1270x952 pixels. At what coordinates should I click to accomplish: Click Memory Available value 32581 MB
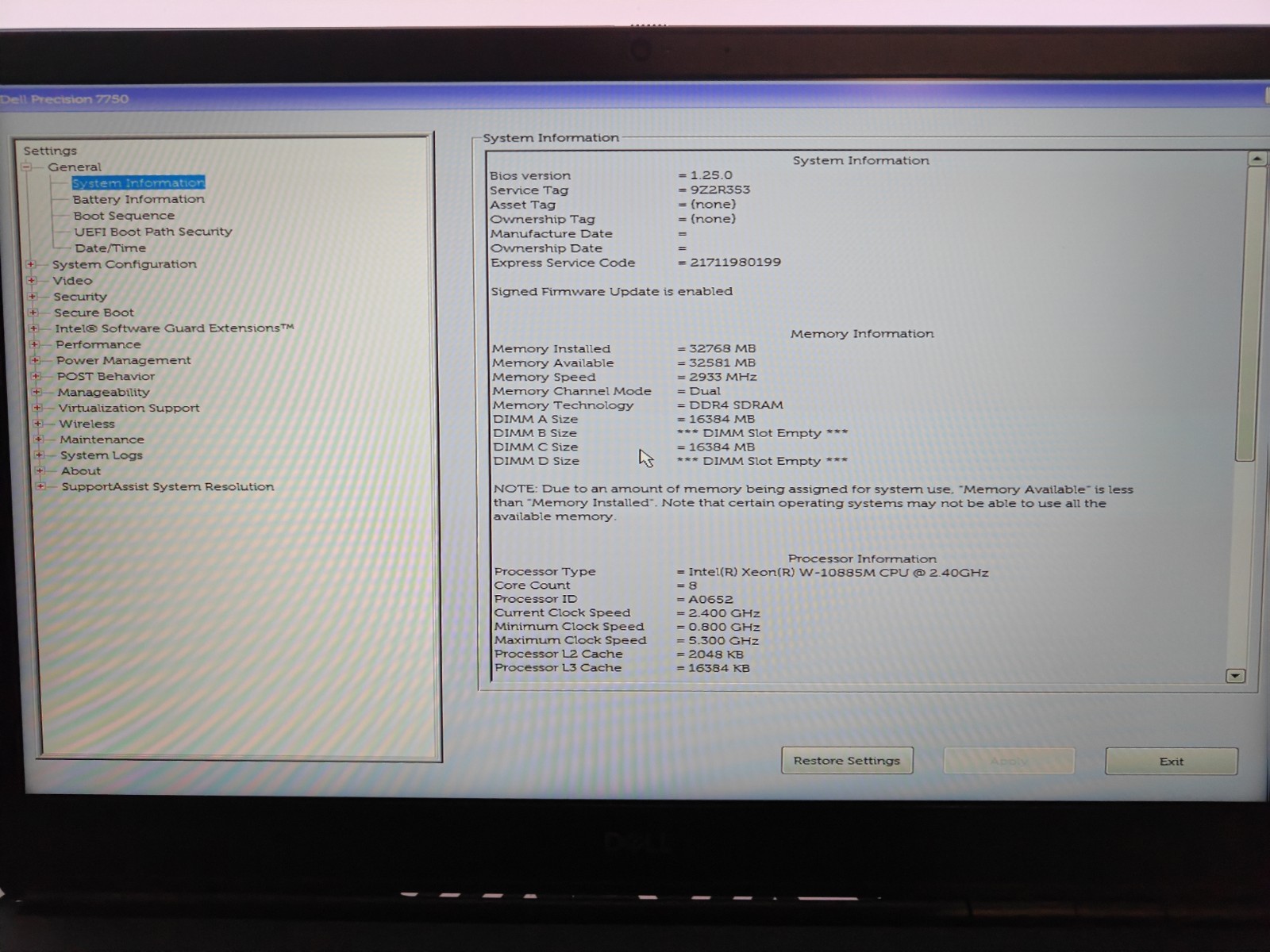722,363
